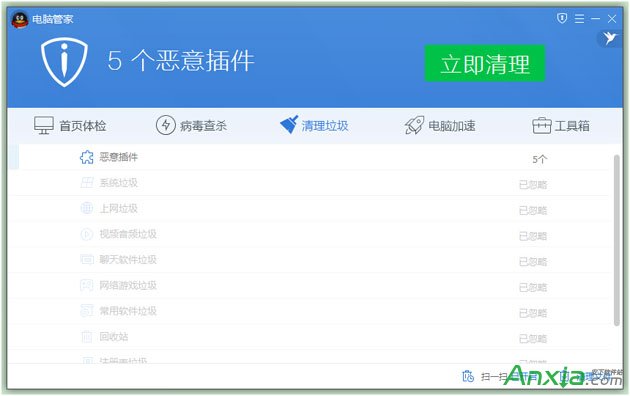Switch to 病毒查杀 tab
The height and width of the screenshot is (396, 630).
click(191, 125)
